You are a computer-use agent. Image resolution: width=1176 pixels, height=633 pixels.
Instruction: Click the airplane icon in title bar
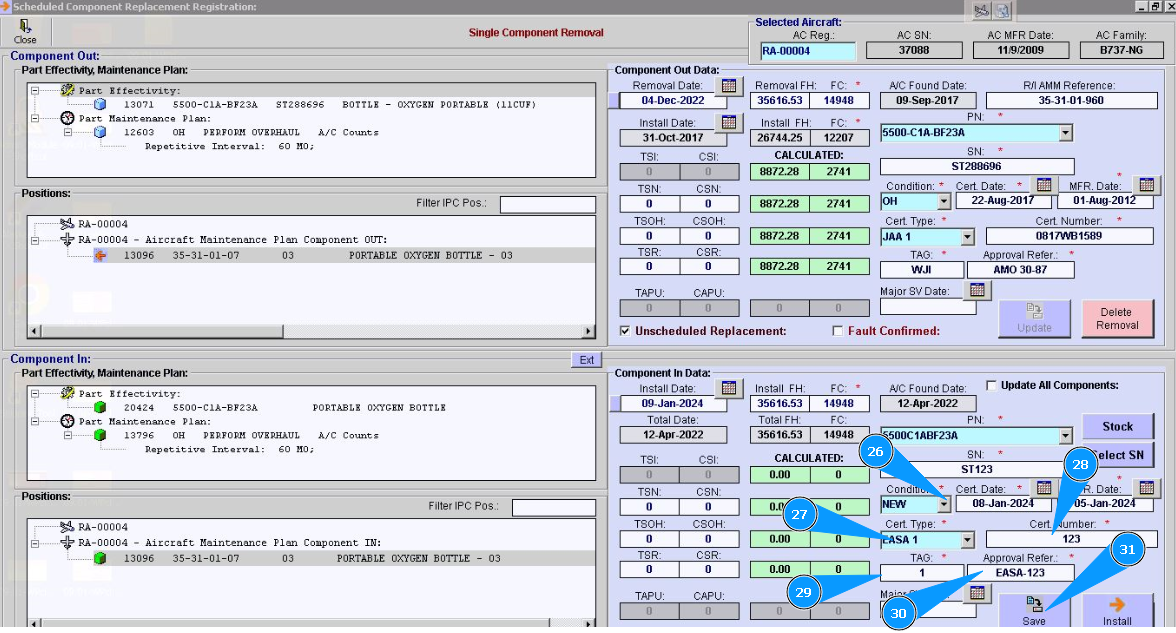[x=981, y=11]
